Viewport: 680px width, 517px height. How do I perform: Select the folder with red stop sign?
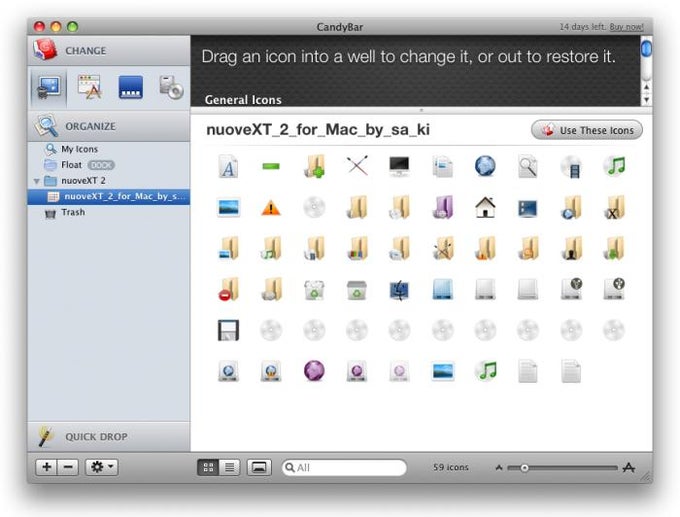coord(228,289)
